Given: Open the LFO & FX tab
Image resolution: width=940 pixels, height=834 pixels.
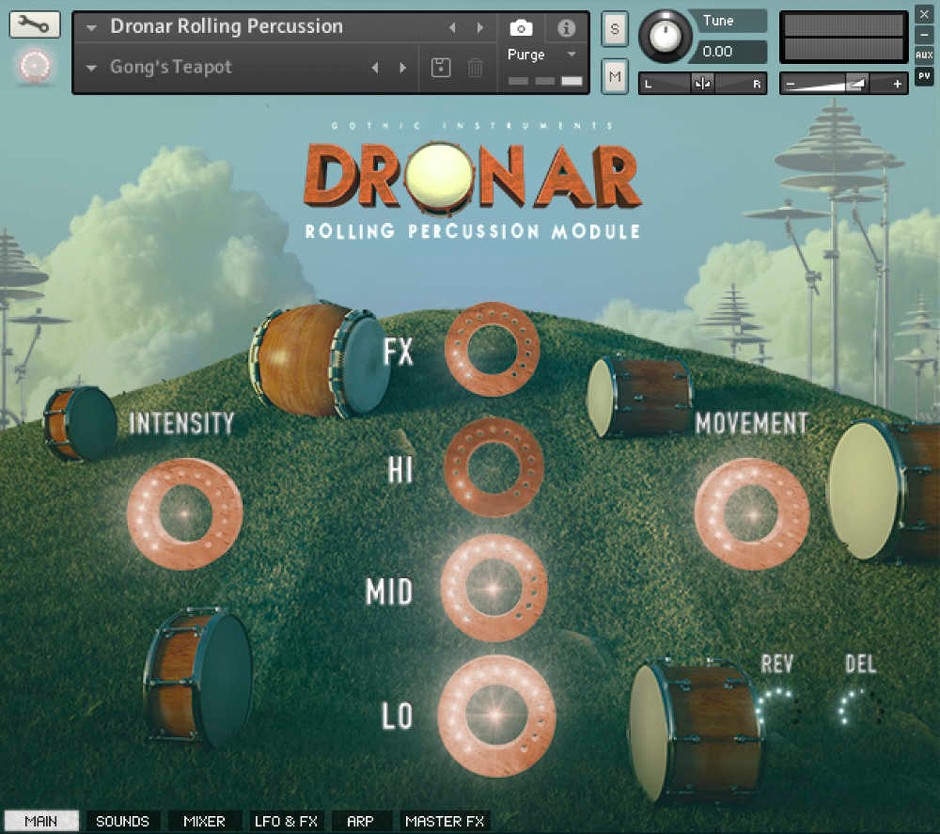Looking at the screenshot, I should [x=286, y=821].
